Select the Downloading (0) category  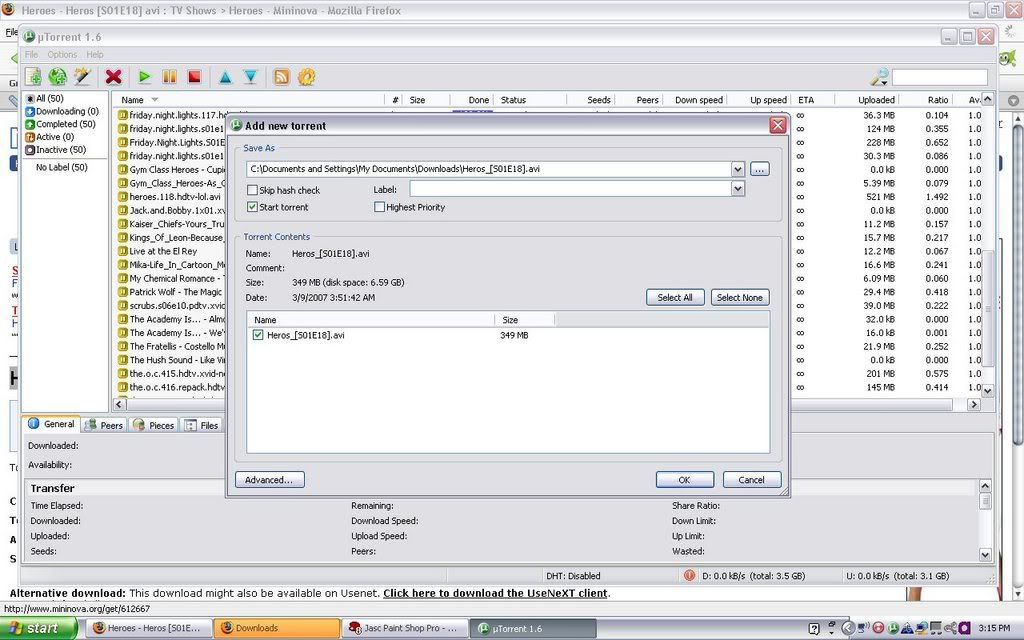(x=62, y=111)
